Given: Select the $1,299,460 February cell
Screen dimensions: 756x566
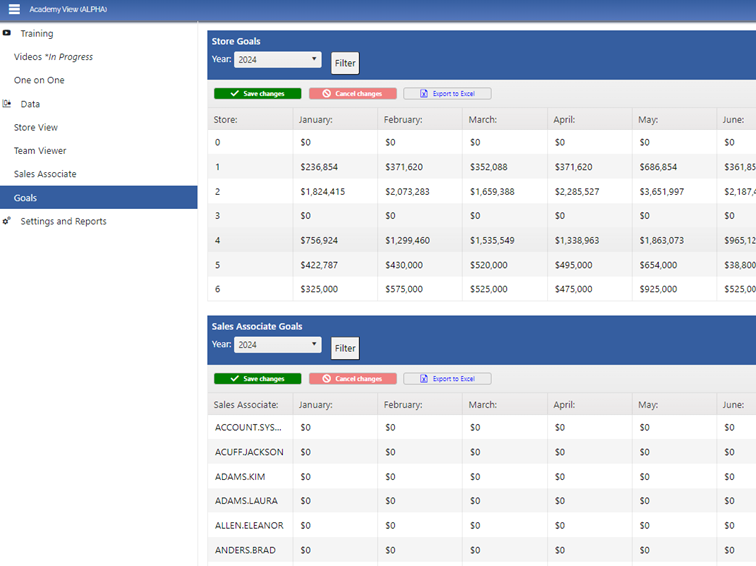Looking at the screenshot, I should click(420, 240).
